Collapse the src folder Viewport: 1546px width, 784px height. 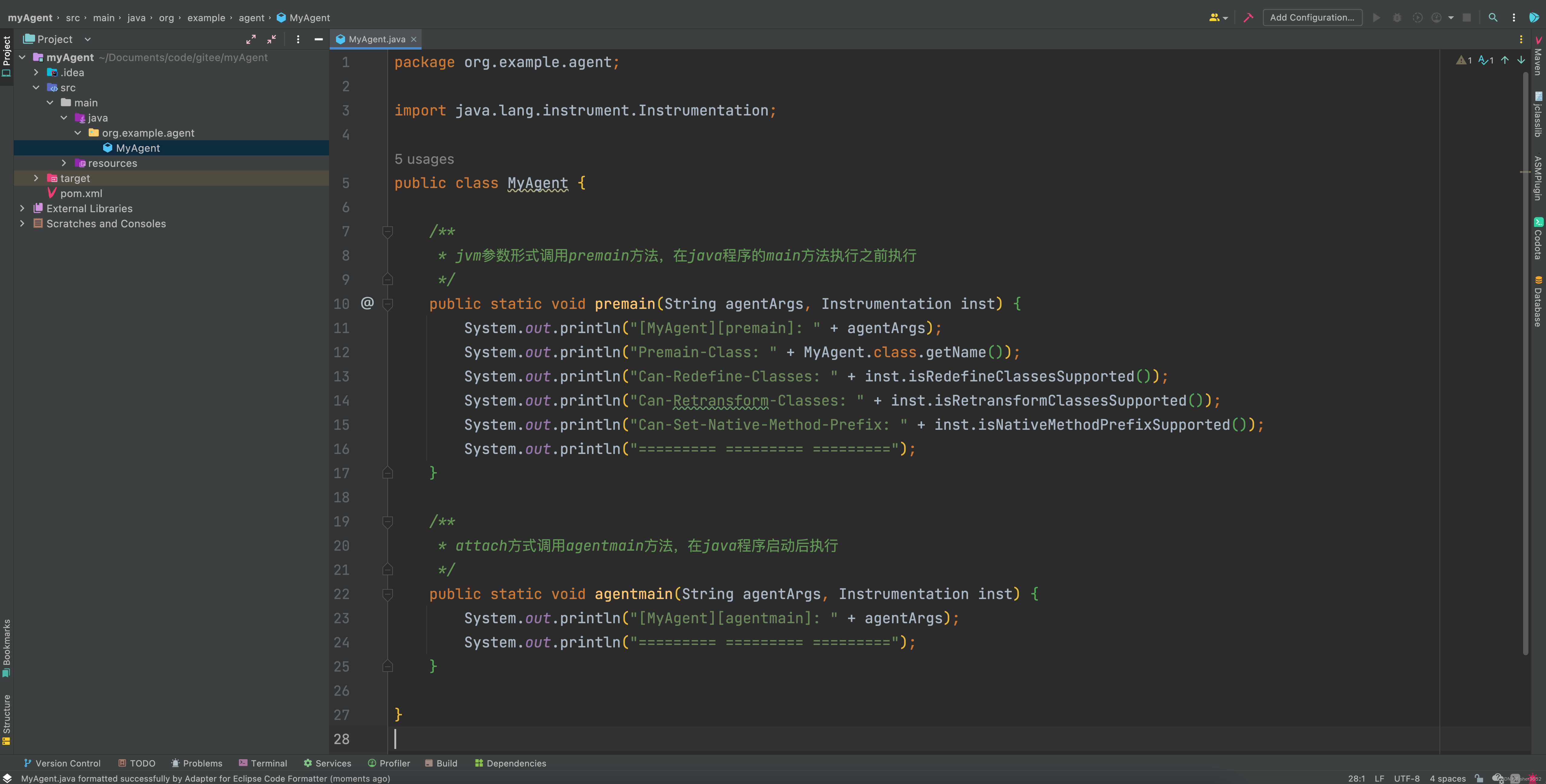pyautogui.click(x=36, y=88)
